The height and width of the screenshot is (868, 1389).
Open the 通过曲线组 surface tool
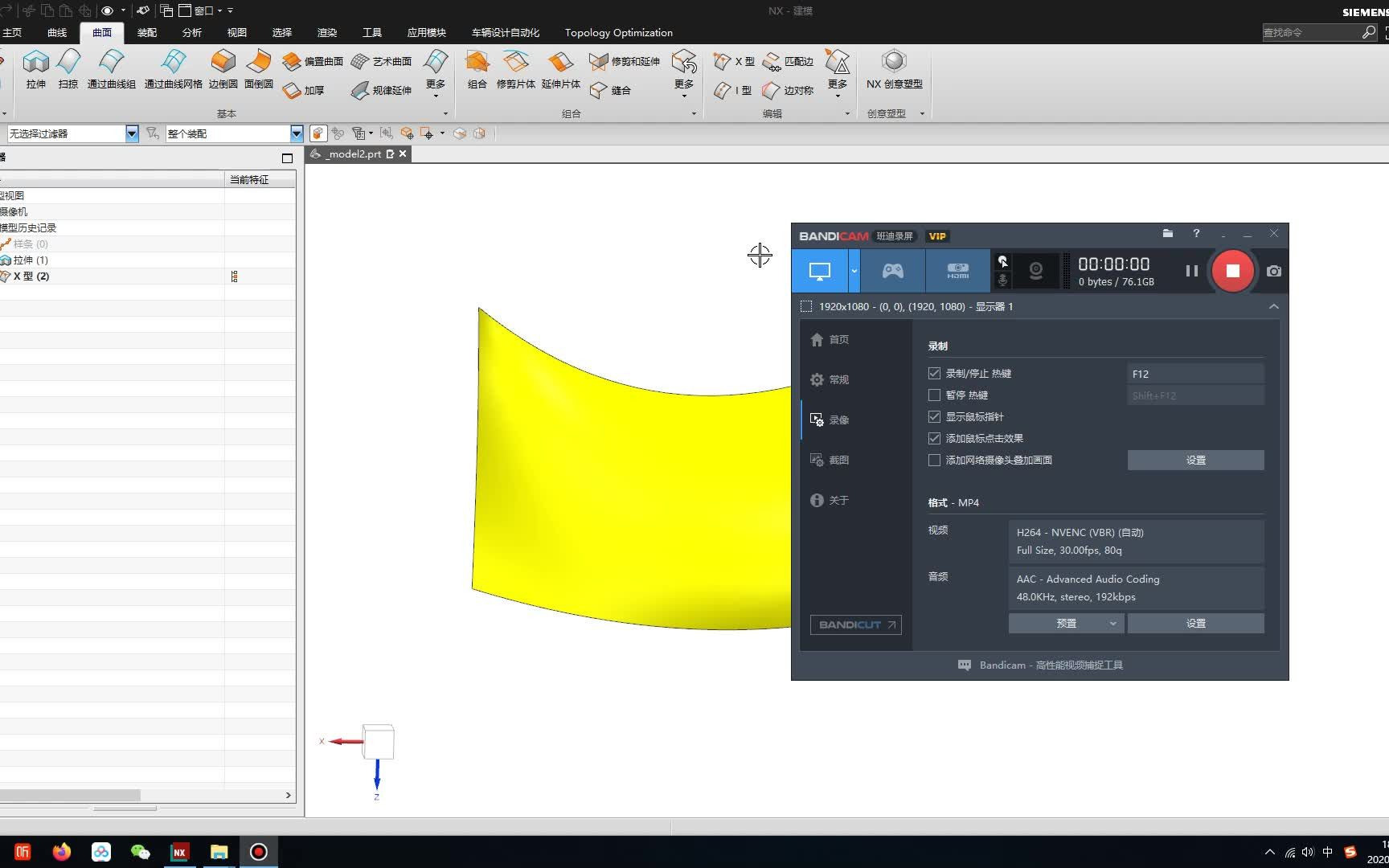click(x=112, y=69)
